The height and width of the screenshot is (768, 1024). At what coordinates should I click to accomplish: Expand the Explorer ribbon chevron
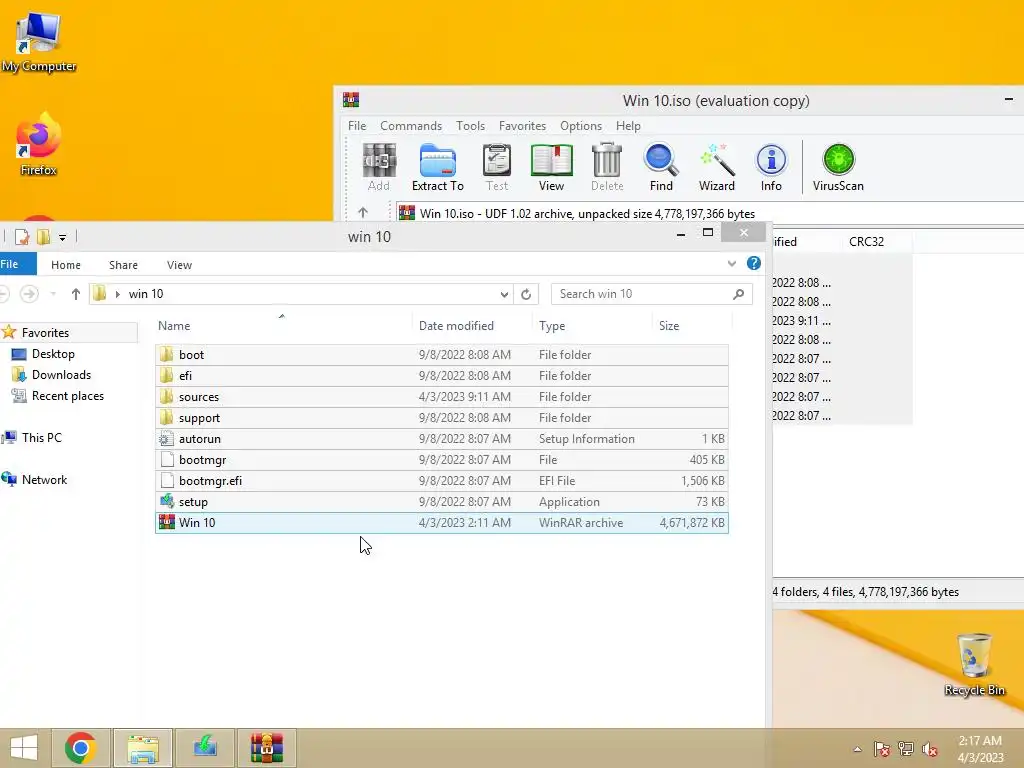[731, 264]
